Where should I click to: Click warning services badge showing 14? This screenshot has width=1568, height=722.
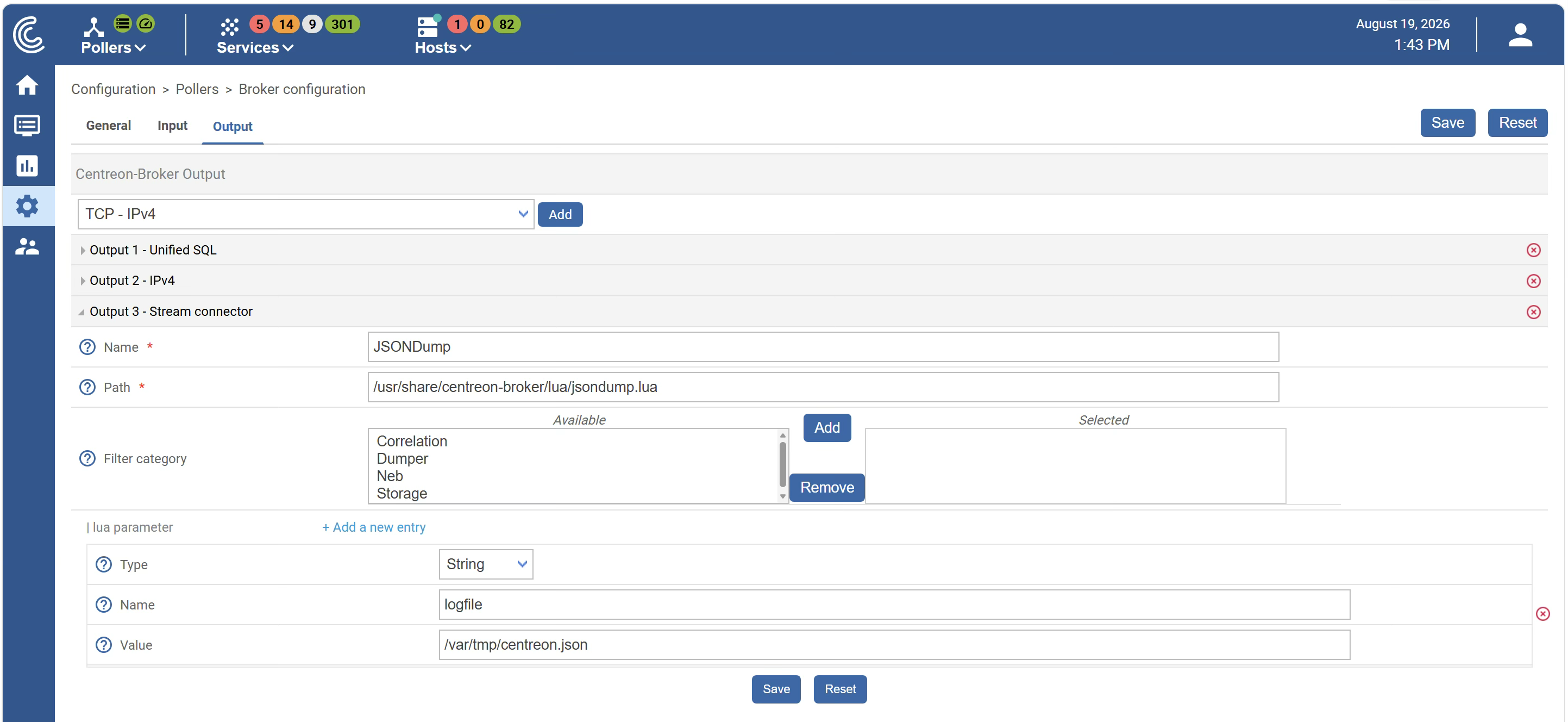[x=286, y=24]
